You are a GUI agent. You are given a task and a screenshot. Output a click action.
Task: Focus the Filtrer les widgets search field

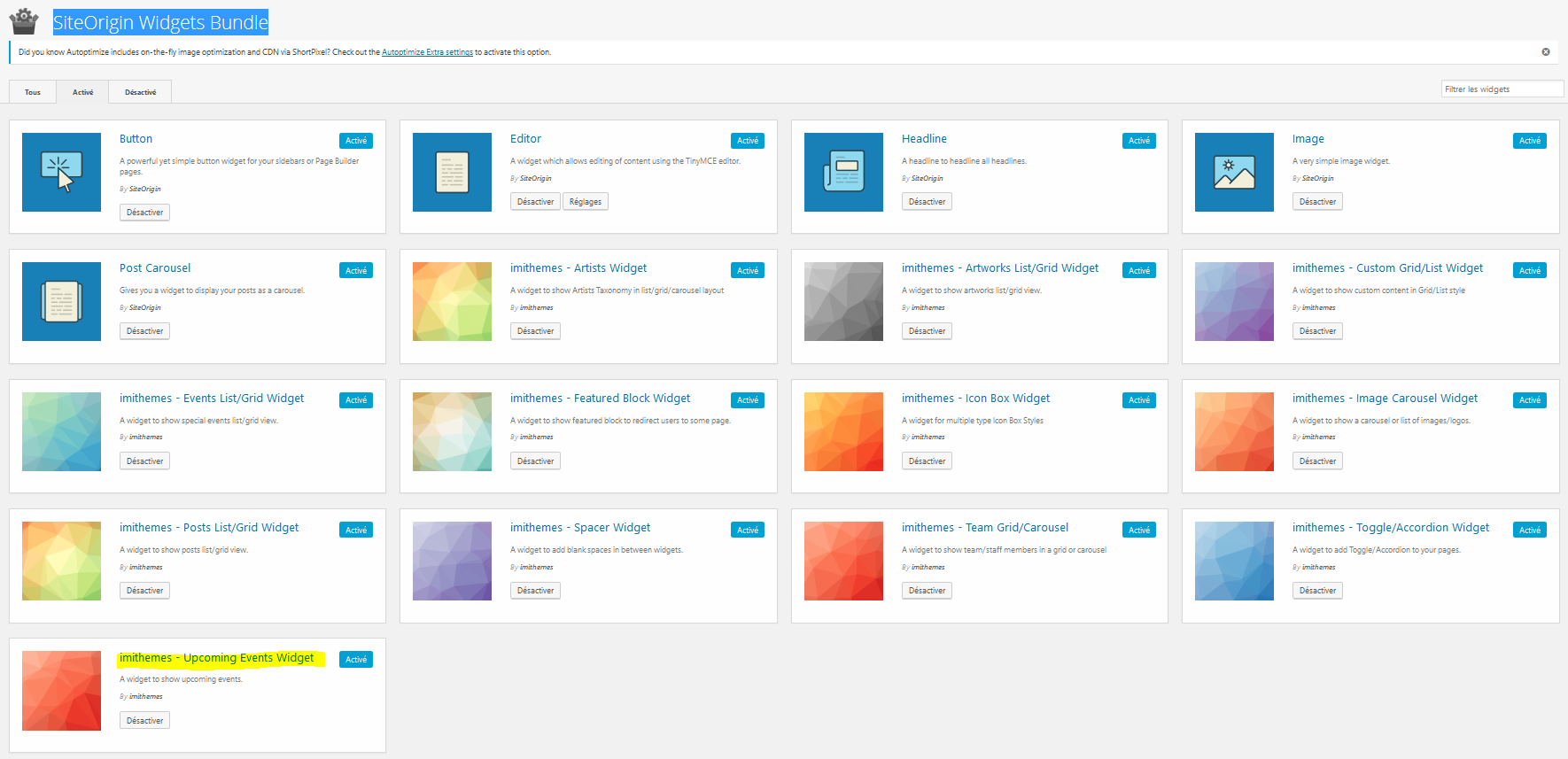(1502, 89)
